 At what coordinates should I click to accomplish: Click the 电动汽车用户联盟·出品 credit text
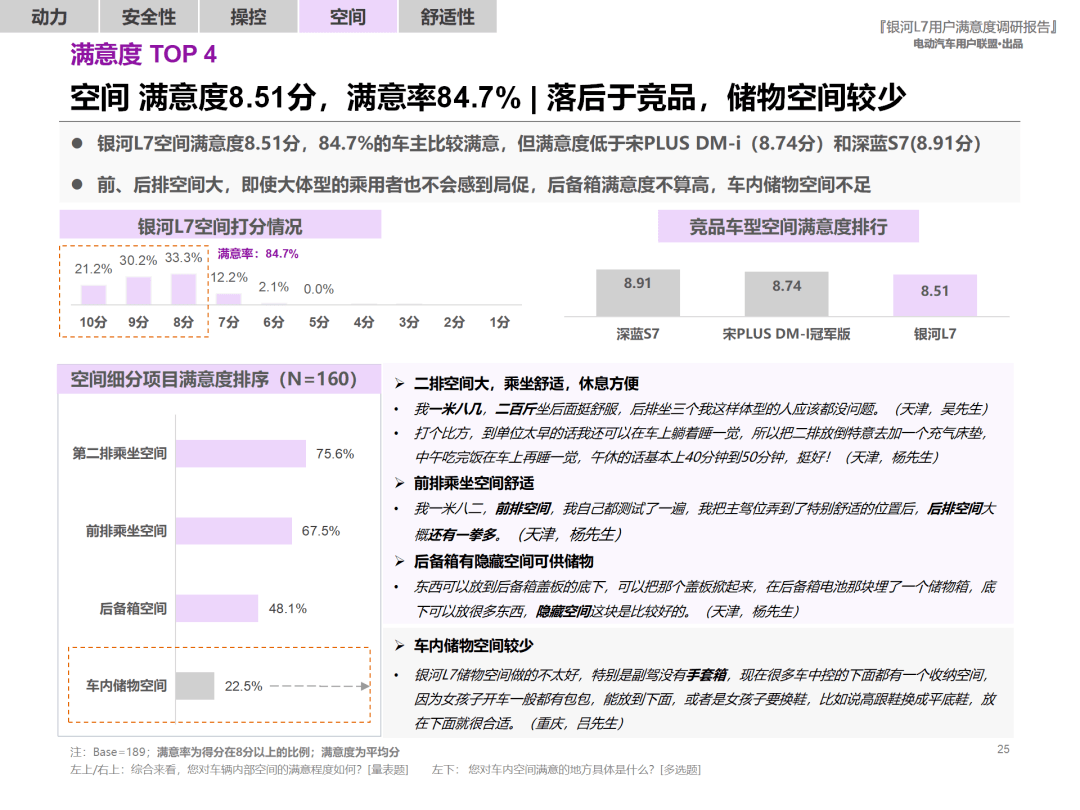(x=968, y=44)
